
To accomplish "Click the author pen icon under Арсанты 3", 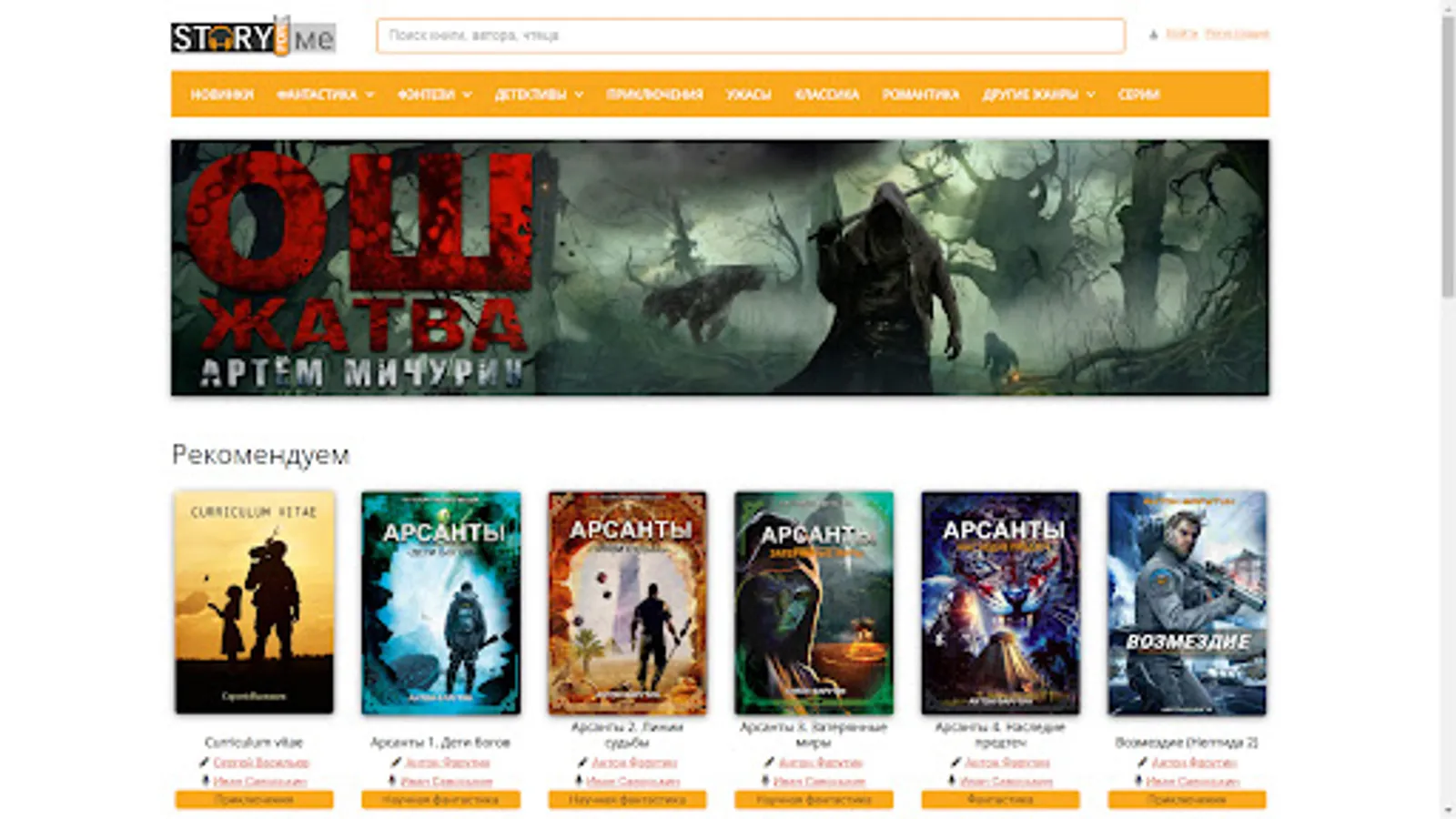I will 769,763.
